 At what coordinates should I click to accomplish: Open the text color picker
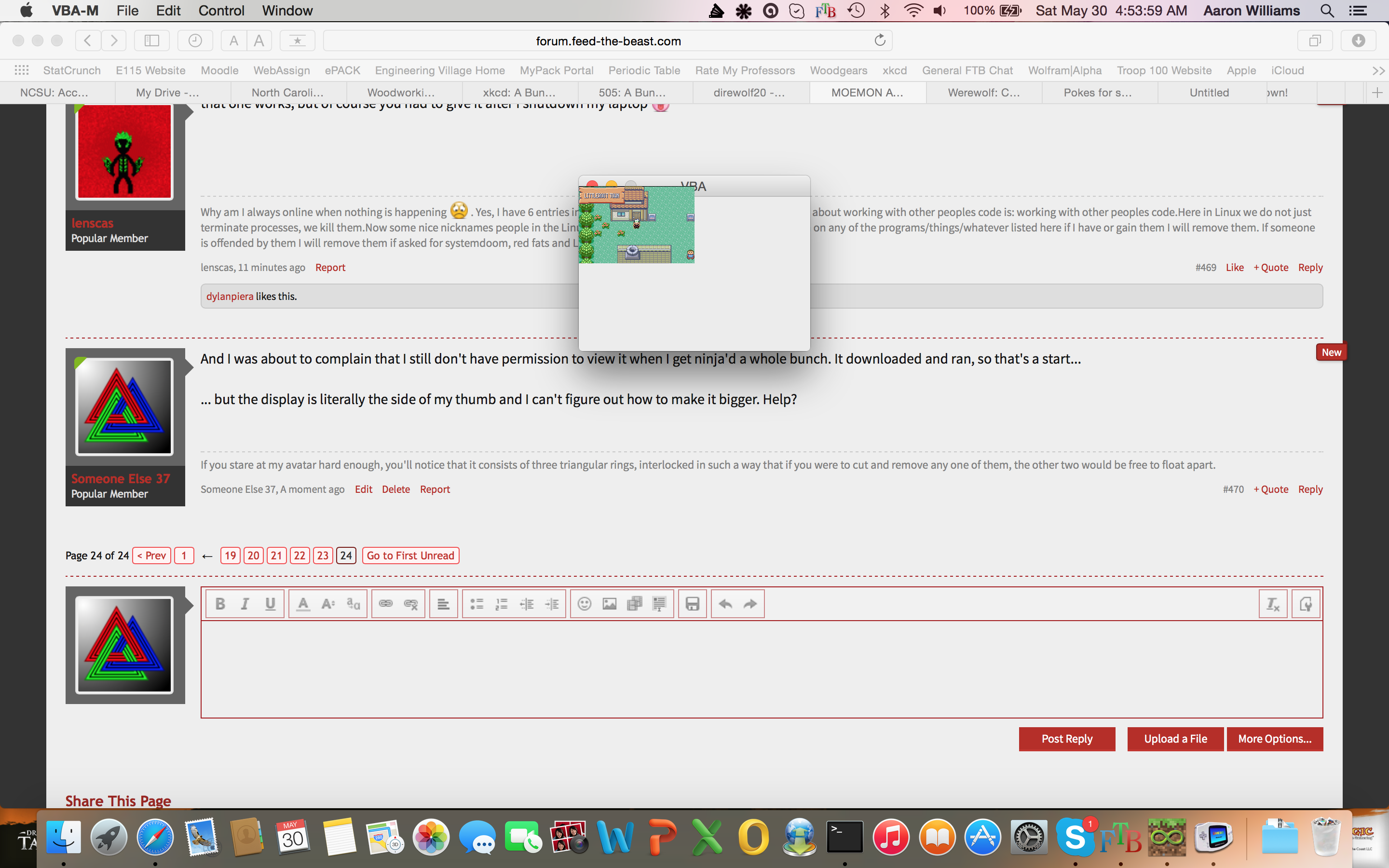tap(303, 604)
